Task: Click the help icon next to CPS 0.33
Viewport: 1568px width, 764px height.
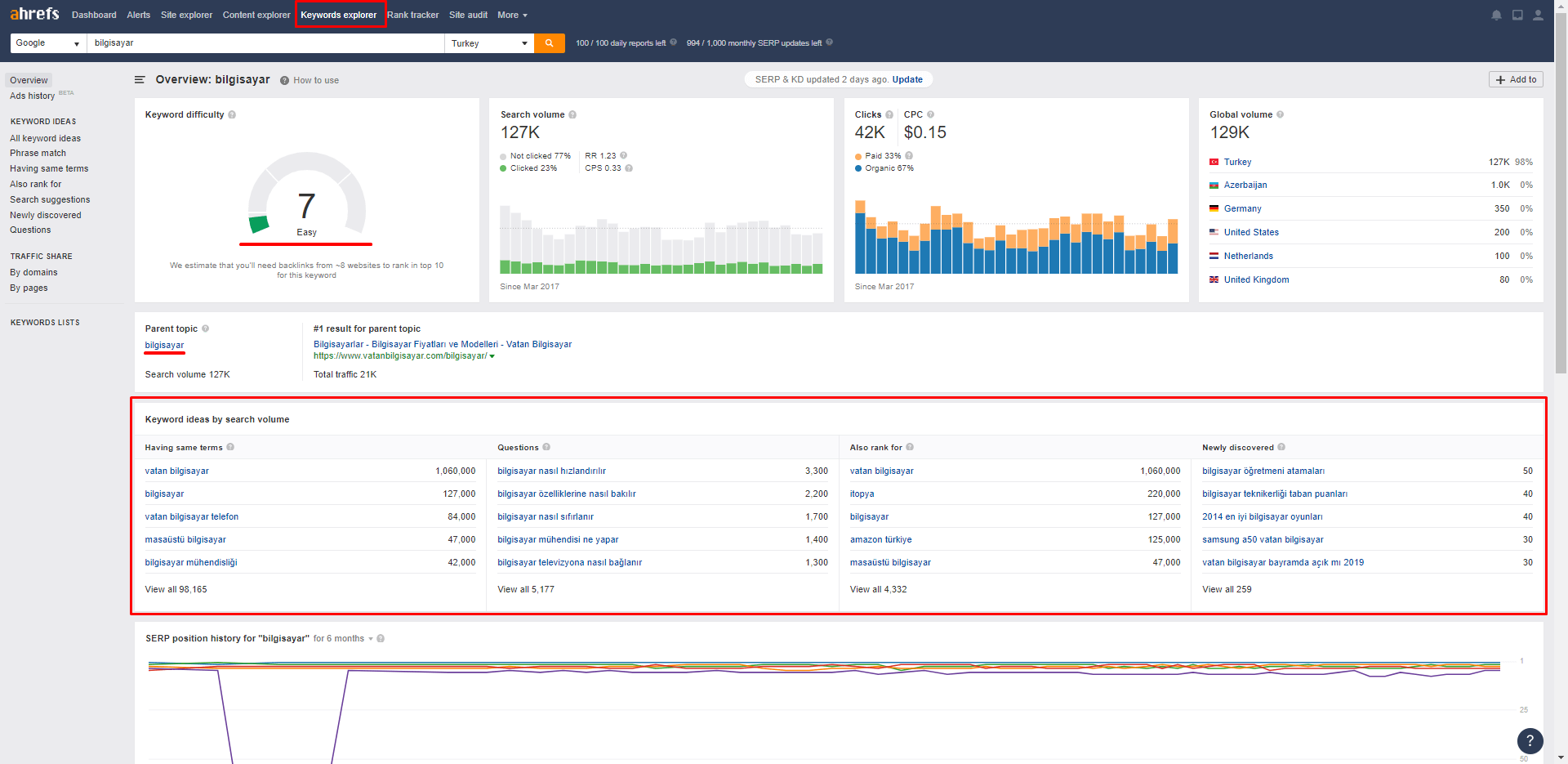Action: tap(629, 168)
